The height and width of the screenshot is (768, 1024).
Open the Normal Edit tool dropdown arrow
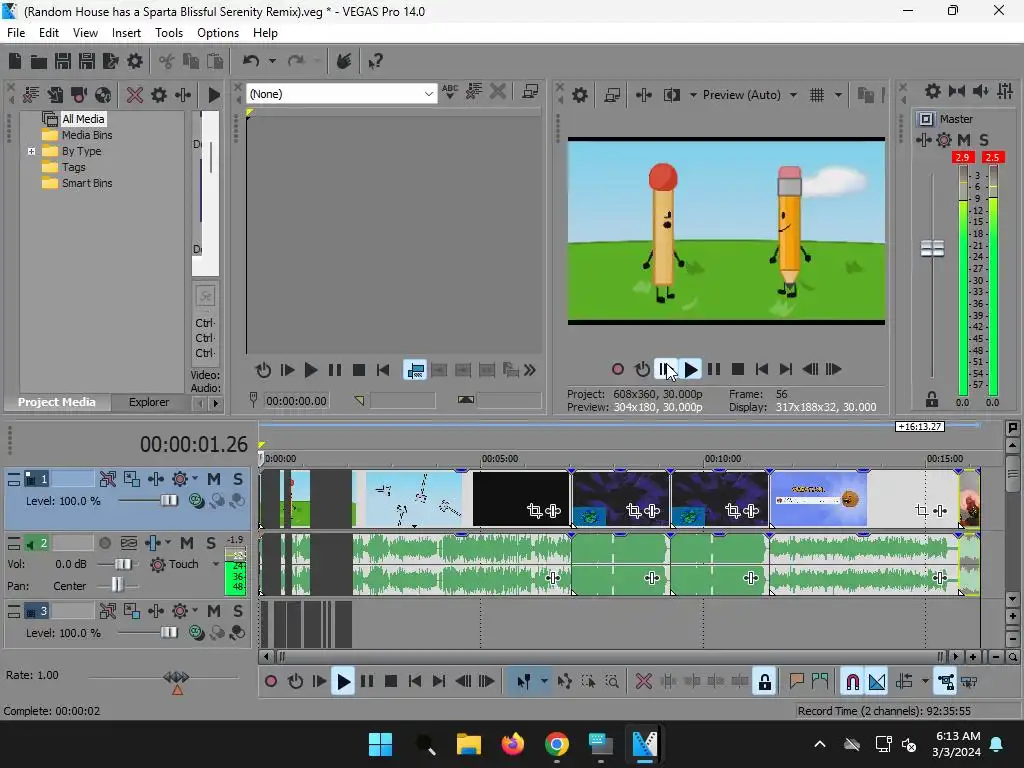coord(544,682)
